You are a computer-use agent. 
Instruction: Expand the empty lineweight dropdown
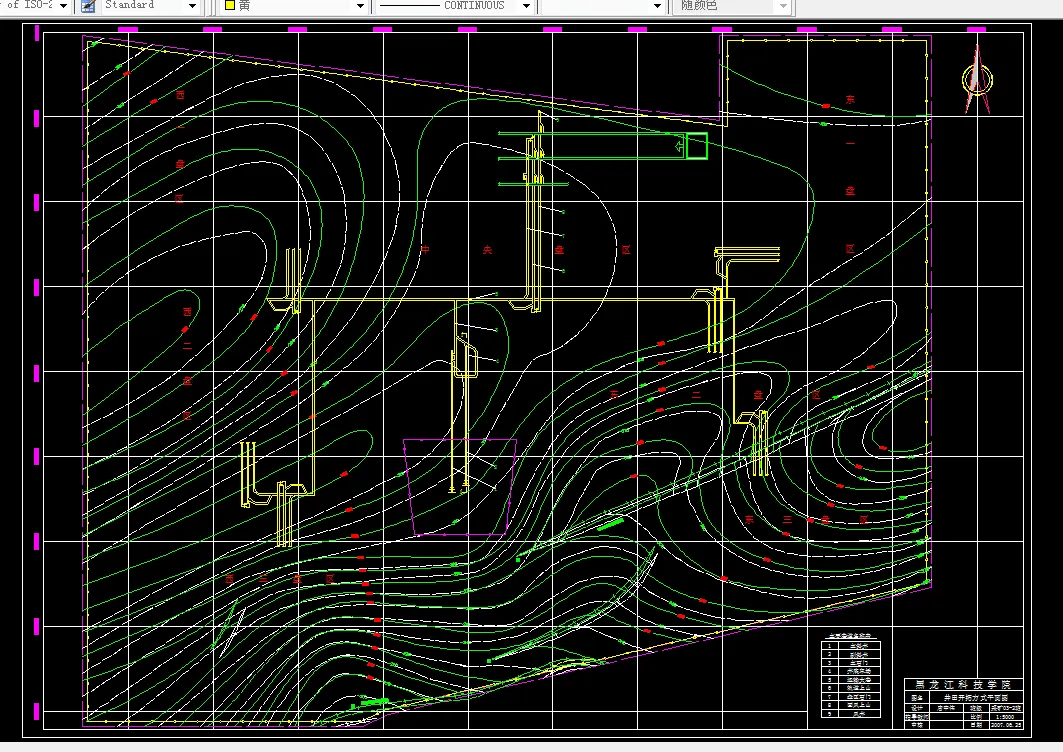point(657,6)
